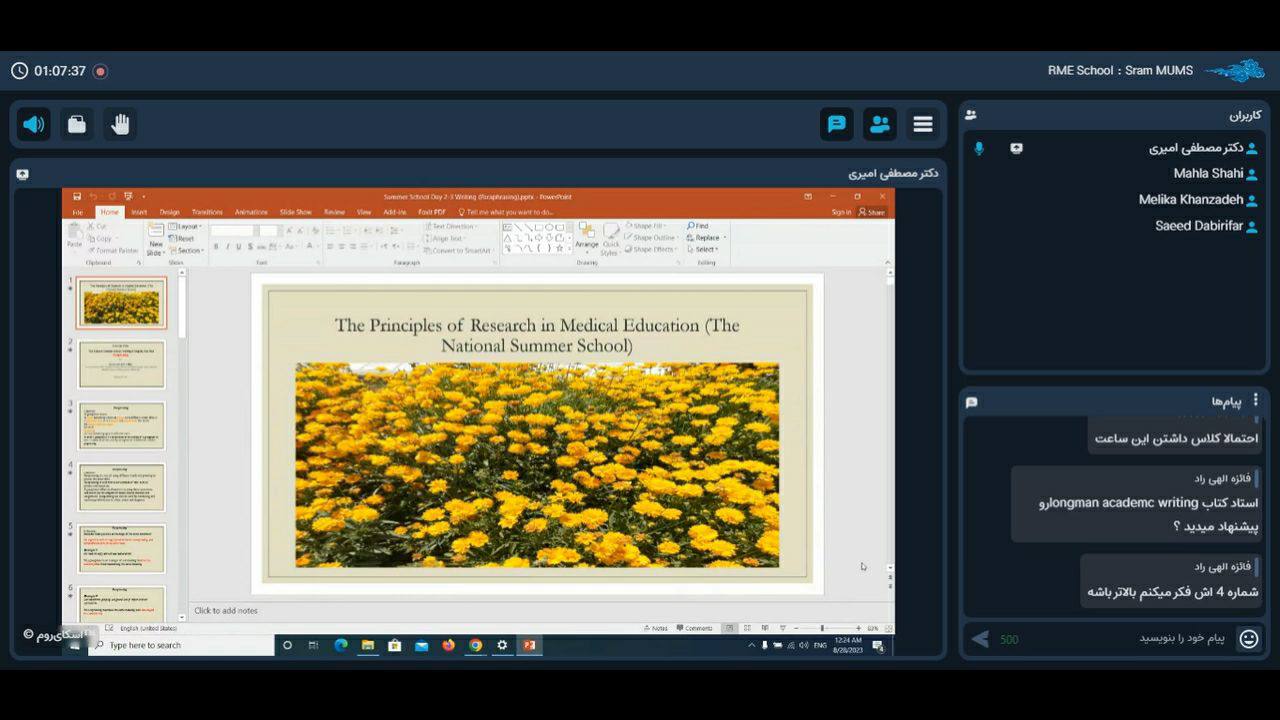Click the red recording indicator
Screen dimensions: 1280x720
[x=100, y=71]
